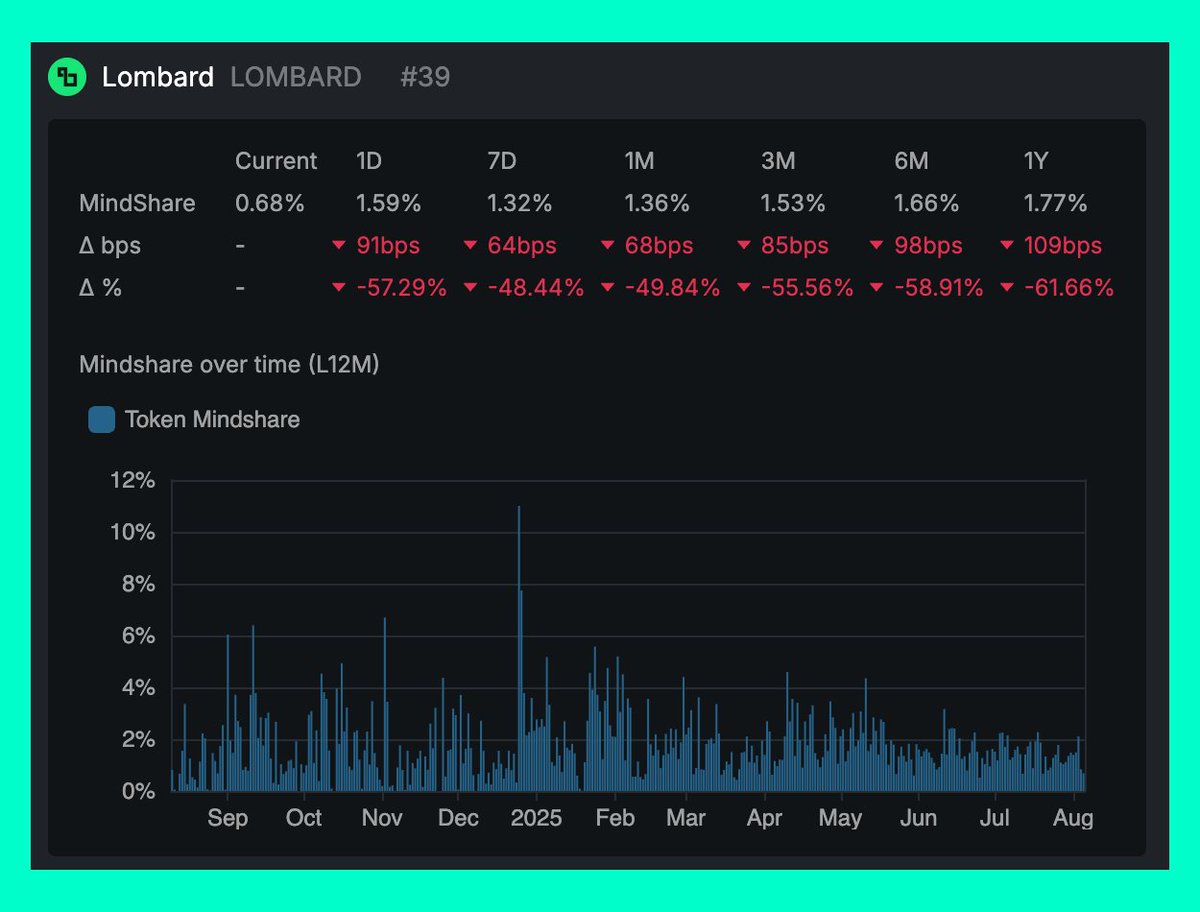Click the LOMBARD ticker label
This screenshot has width=1200, height=912.
tap(296, 77)
